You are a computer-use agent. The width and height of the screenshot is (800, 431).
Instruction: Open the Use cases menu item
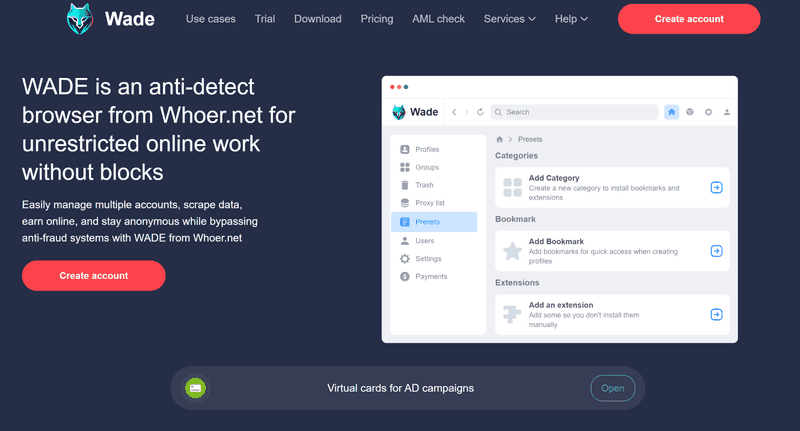[x=211, y=19]
